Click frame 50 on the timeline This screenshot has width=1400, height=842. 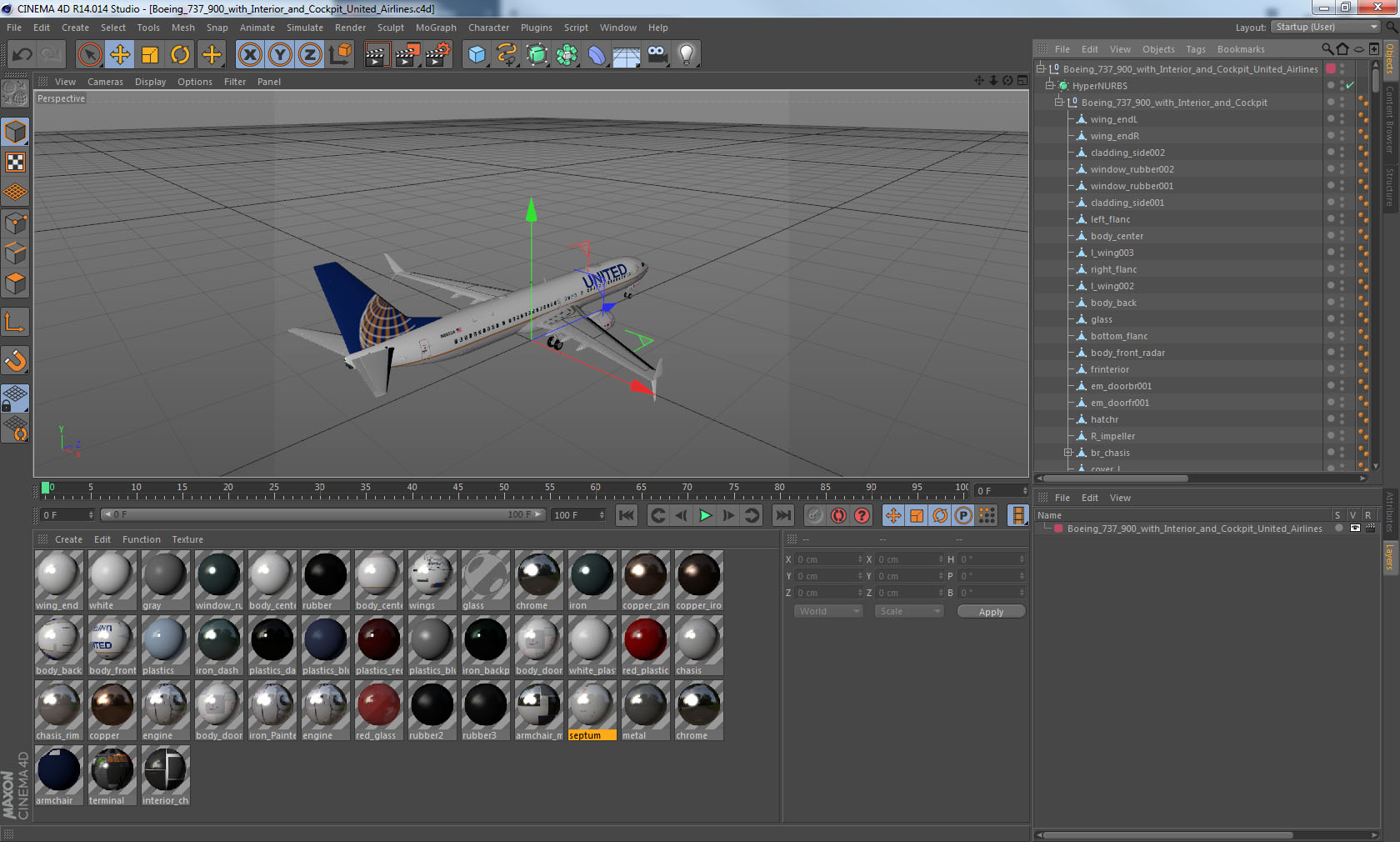point(503,489)
